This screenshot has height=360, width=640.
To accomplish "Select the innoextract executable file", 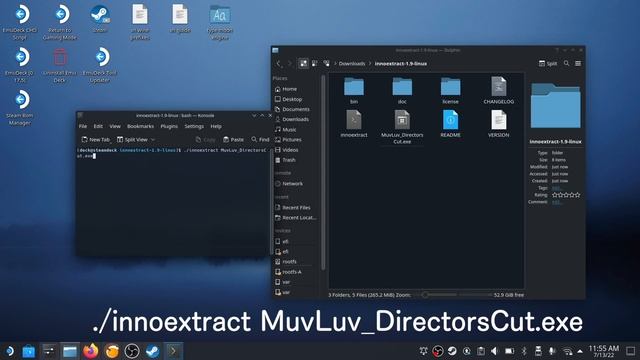I will coord(354,124).
